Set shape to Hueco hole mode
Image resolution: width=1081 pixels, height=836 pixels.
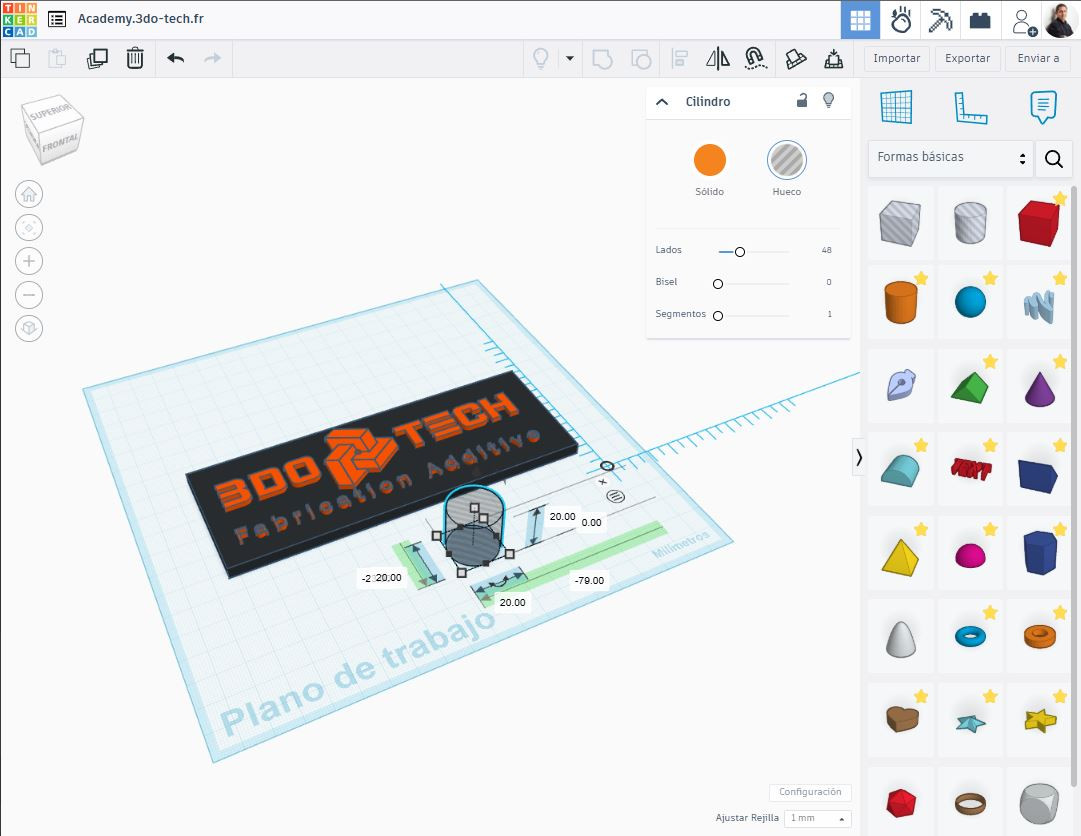click(787, 160)
